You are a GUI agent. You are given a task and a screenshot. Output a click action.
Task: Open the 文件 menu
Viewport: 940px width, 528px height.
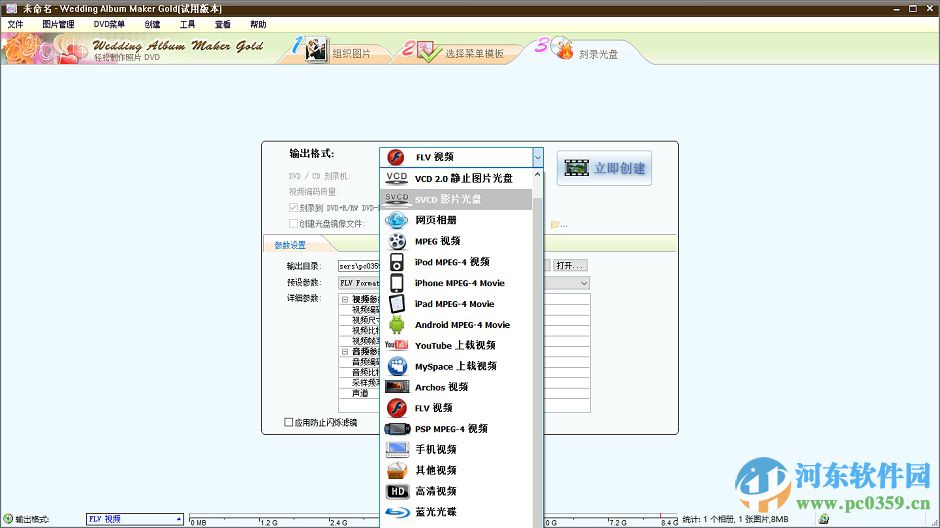click(15, 24)
